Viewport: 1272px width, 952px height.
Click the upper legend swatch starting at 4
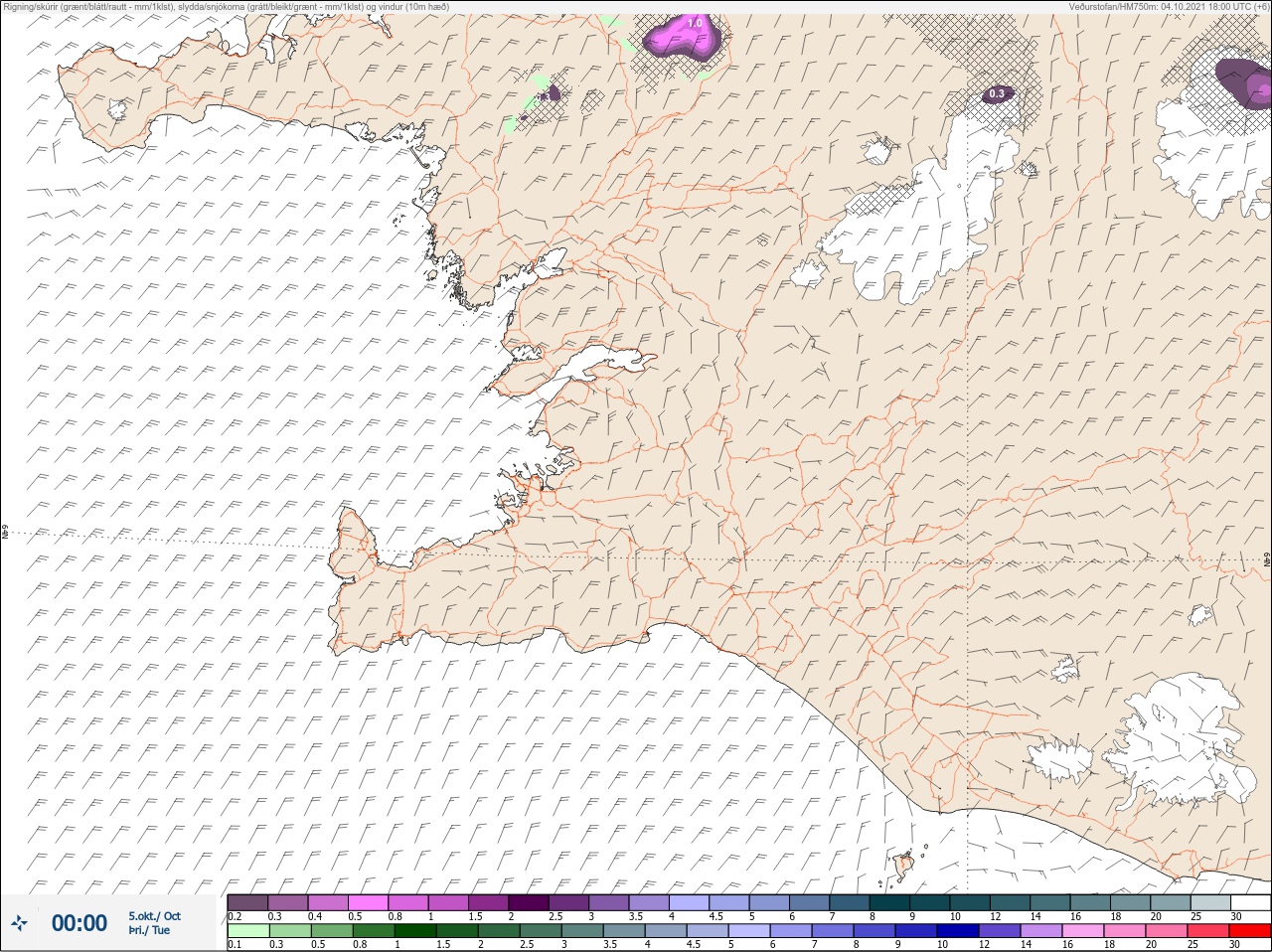click(688, 902)
